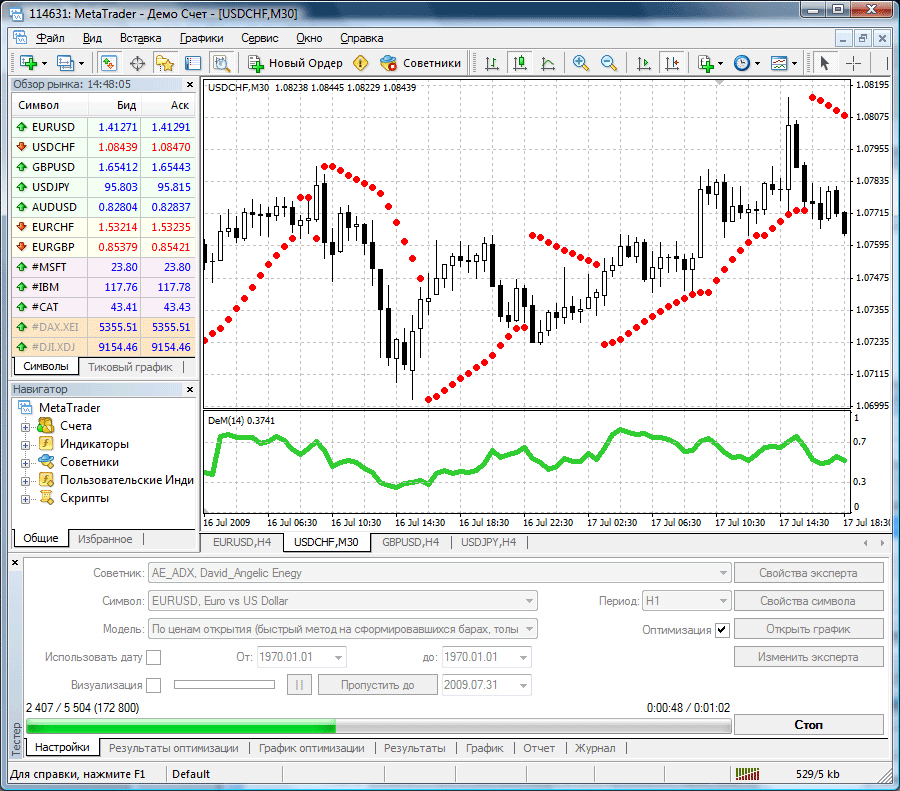Switch to the Избранное tab

click(105, 539)
